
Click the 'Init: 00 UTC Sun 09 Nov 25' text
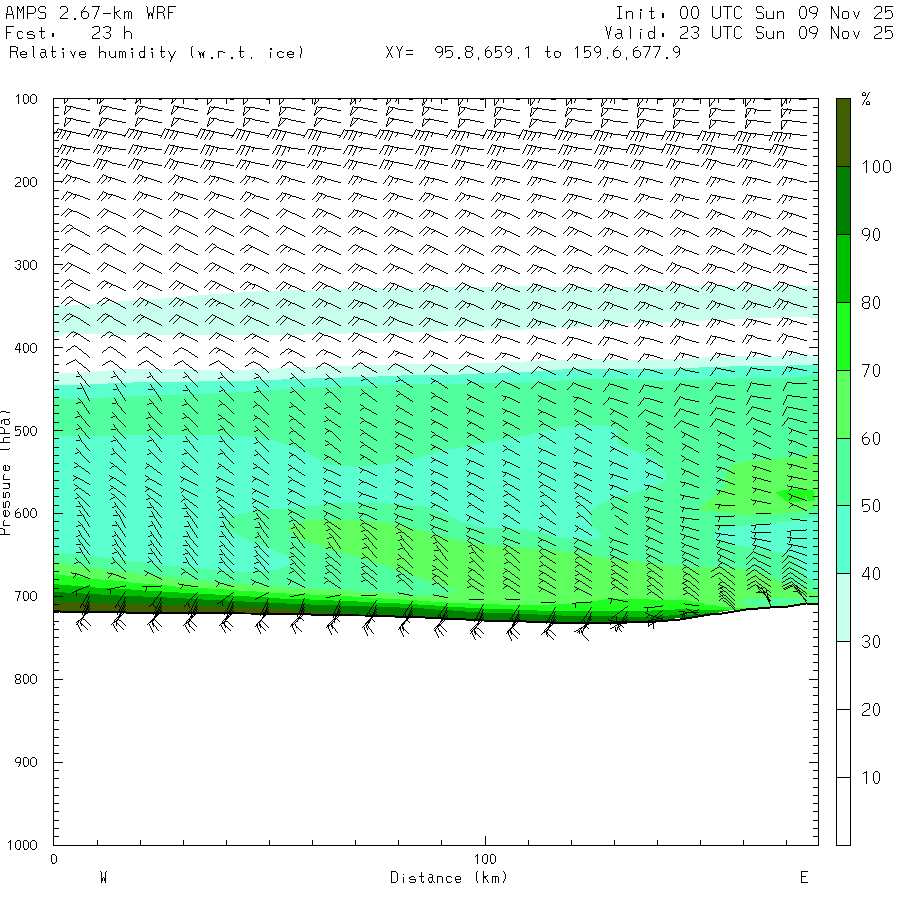(x=754, y=13)
